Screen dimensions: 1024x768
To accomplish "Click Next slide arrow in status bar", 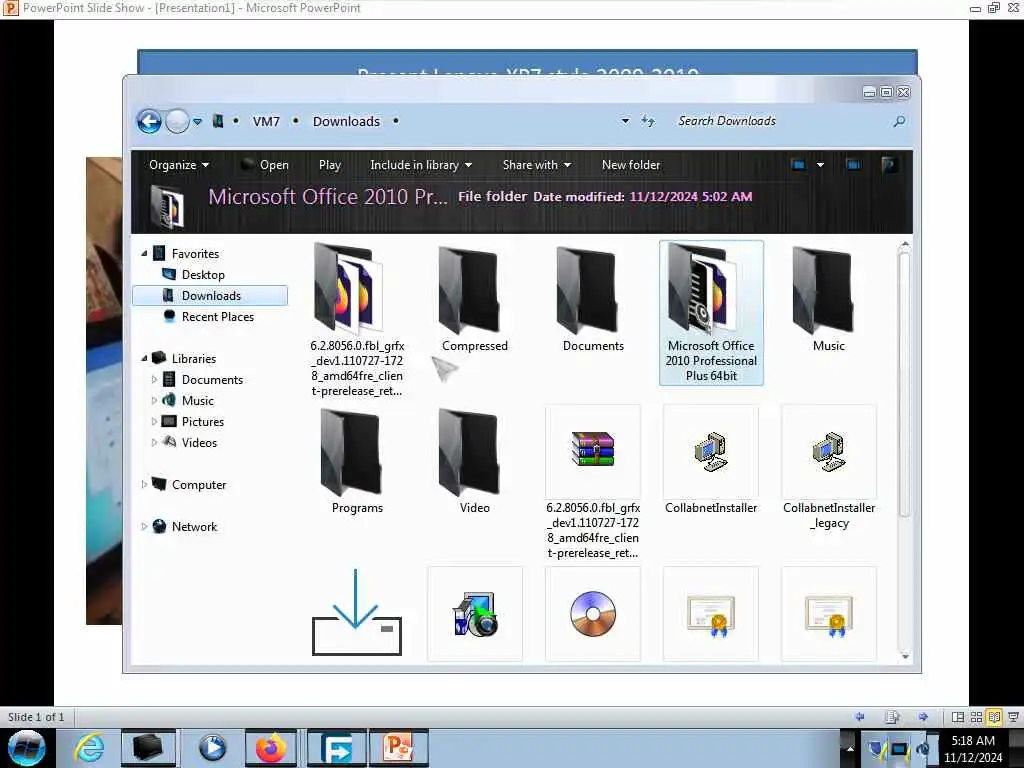I will pyautogui.click(x=923, y=717).
